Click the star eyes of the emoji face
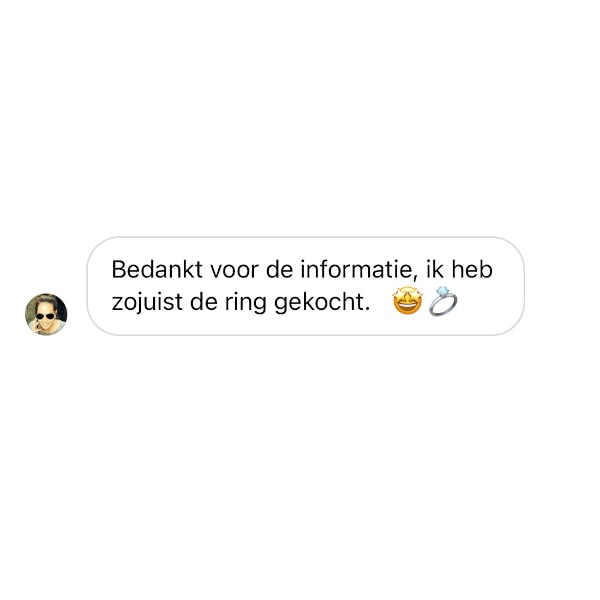The height and width of the screenshot is (600, 600). point(408,295)
